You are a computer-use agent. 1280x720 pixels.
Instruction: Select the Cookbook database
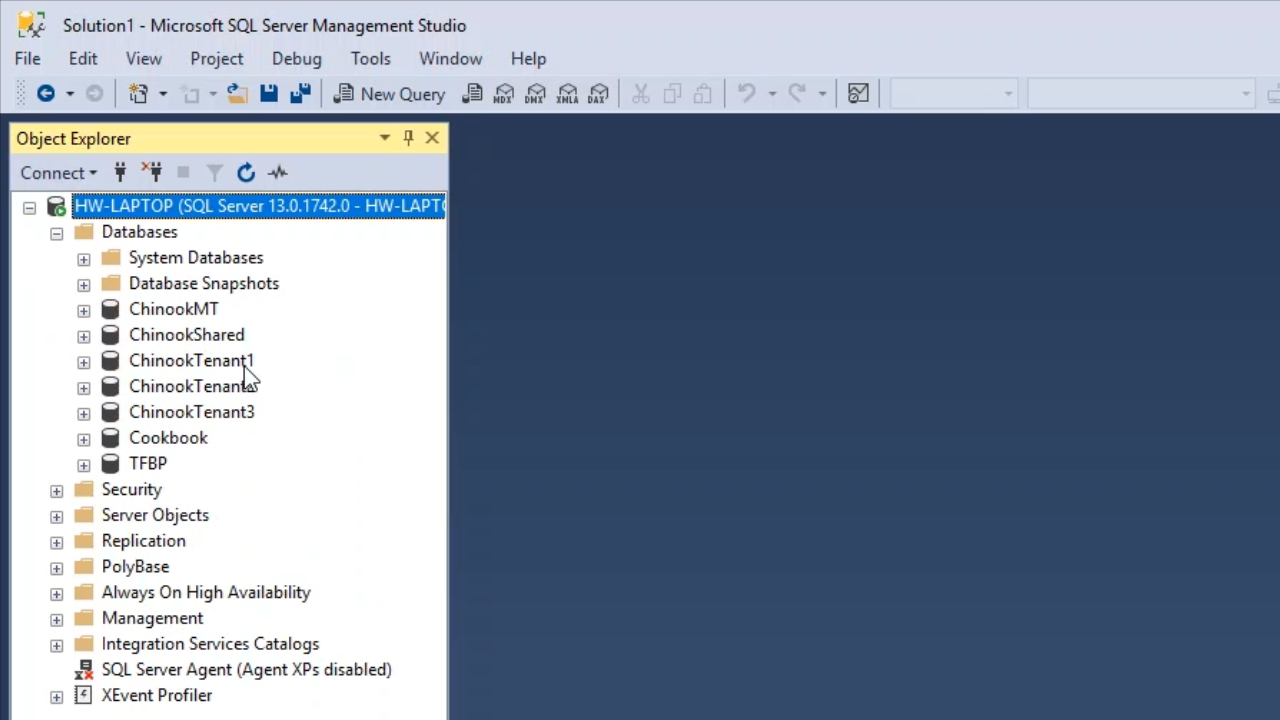coord(168,438)
